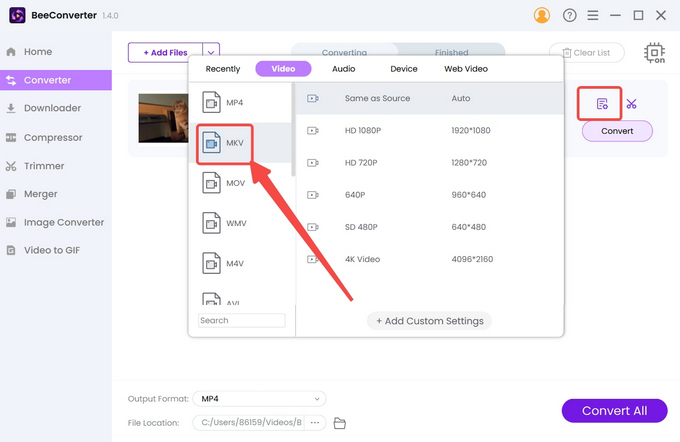
Task: Click the Clear List button
Action: (587, 52)
